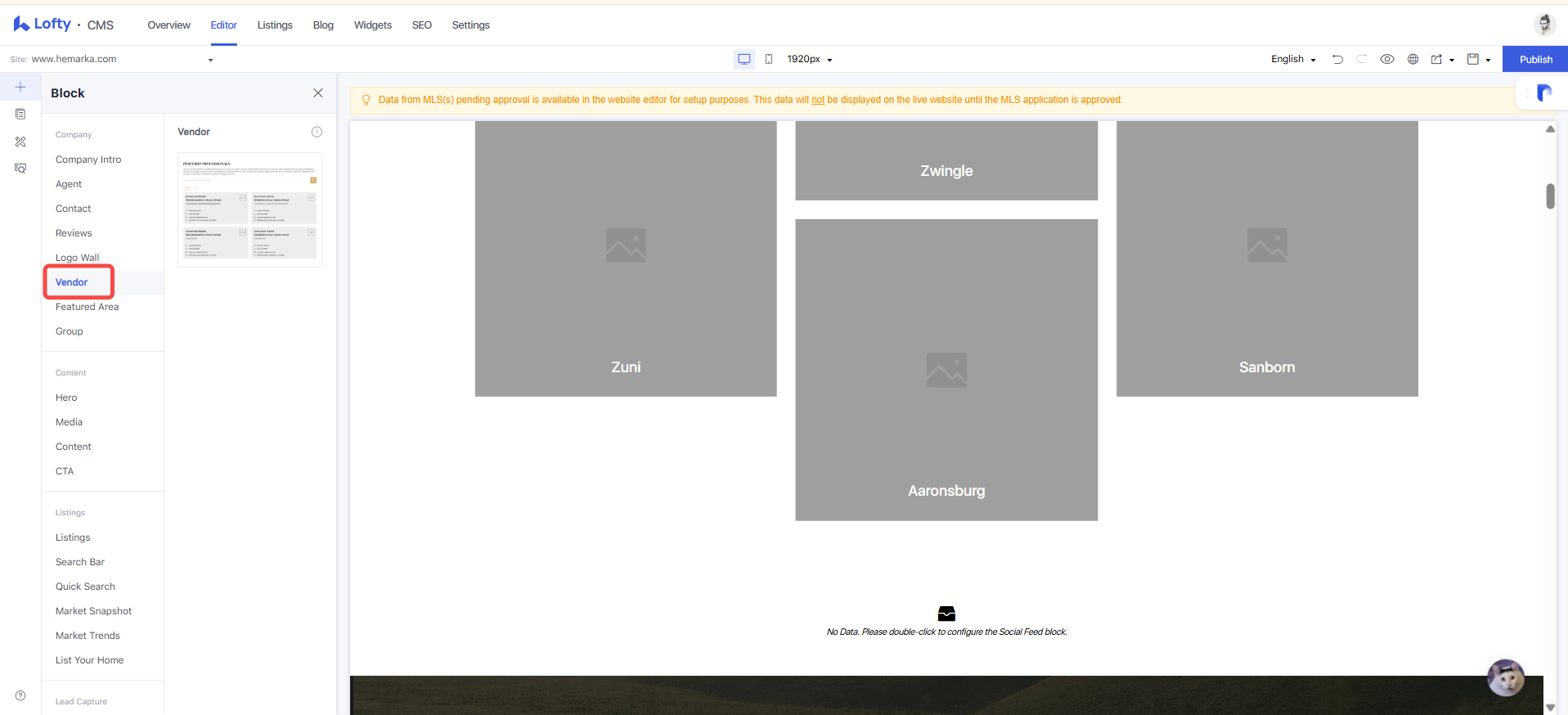Screen dimensions: 1568x715
Task: Switch to mobile view icon
Action: coord(769,59)
